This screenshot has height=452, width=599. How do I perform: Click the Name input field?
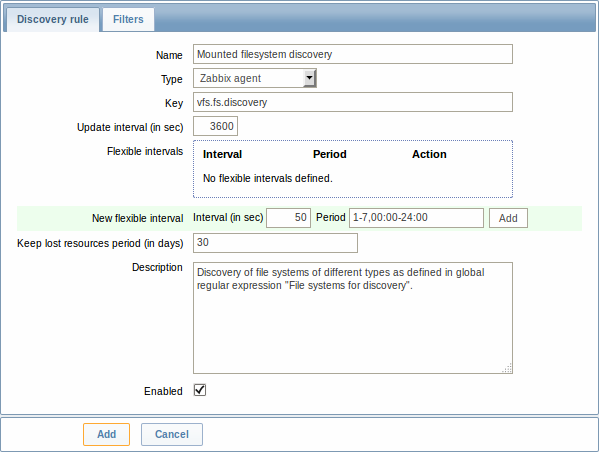(x=353, y=54)
